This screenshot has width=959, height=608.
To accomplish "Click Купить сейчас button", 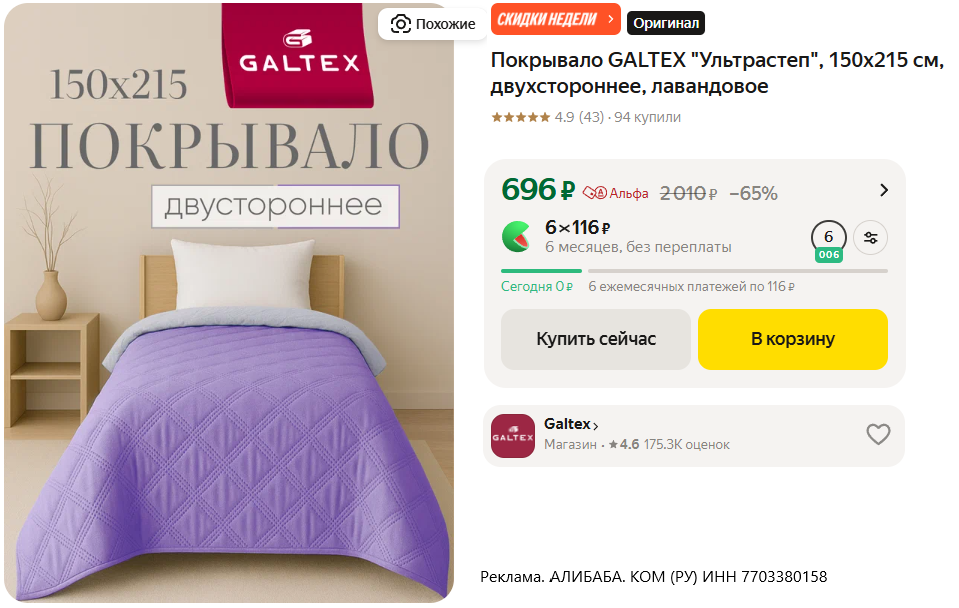I will (x=596, y=339).
